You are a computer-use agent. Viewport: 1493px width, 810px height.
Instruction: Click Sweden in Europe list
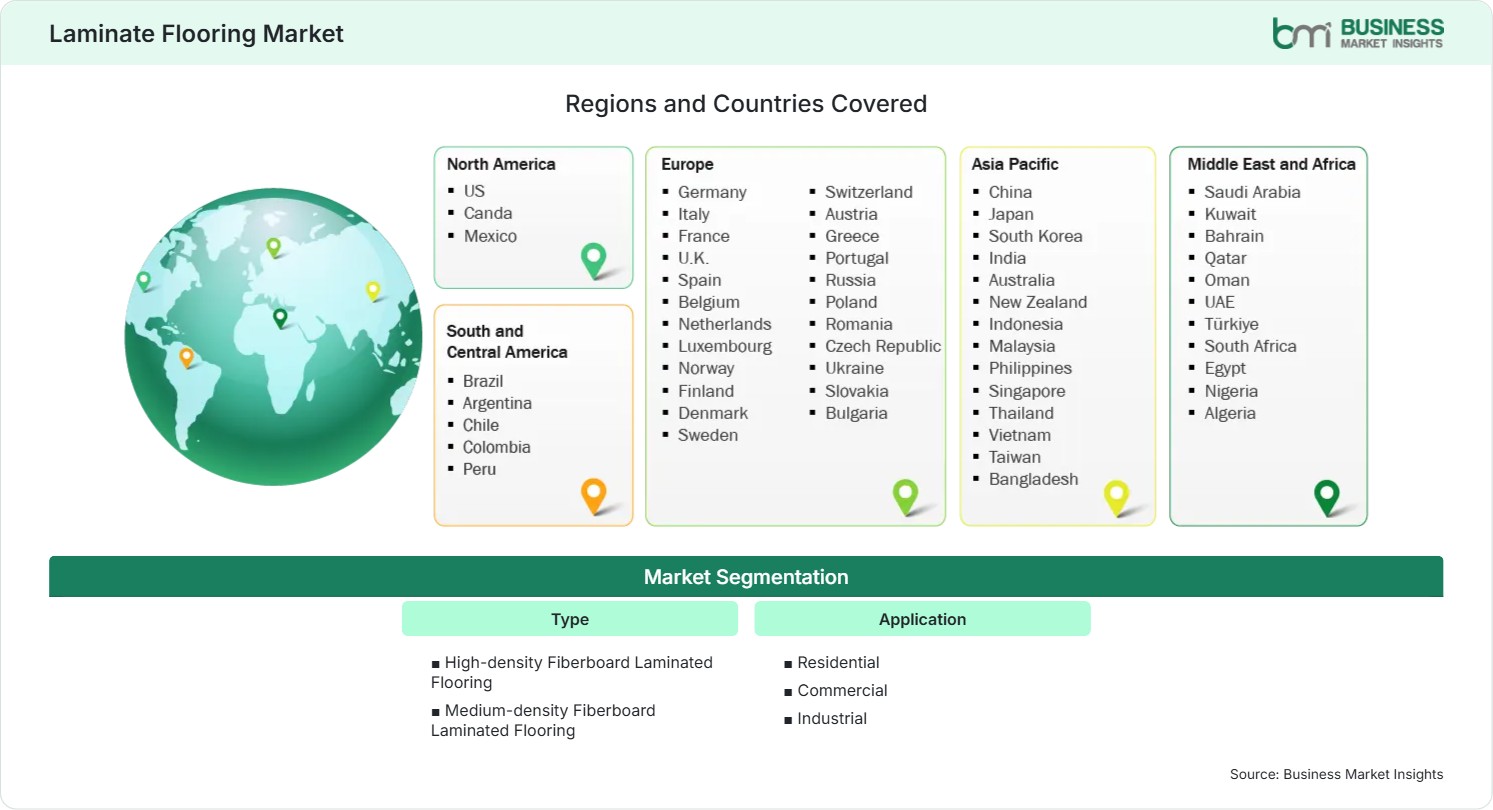click(708, 435)
